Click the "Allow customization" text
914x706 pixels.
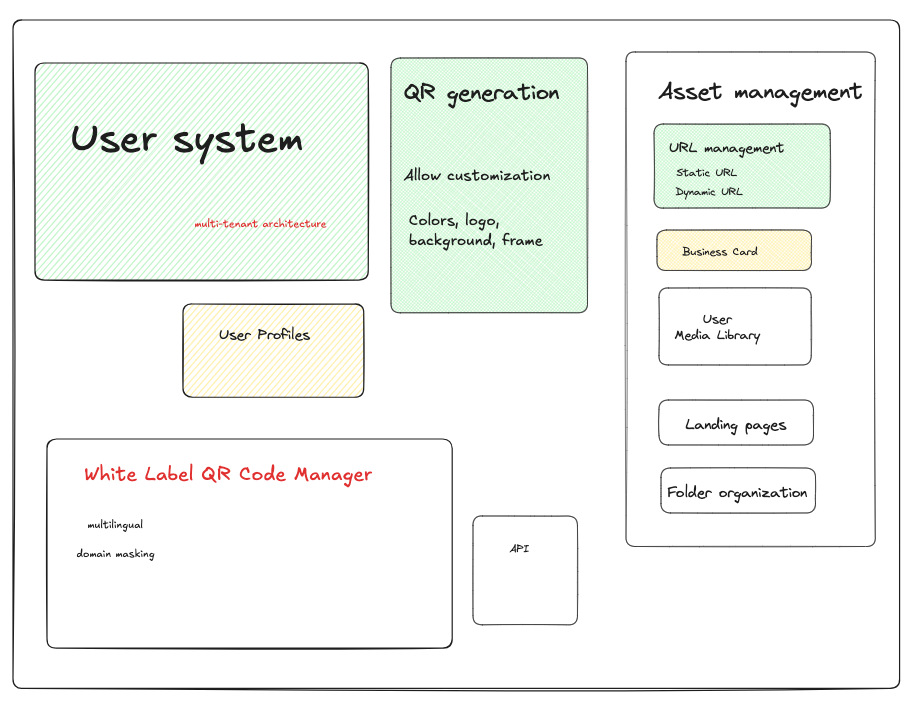coord(477,175)
